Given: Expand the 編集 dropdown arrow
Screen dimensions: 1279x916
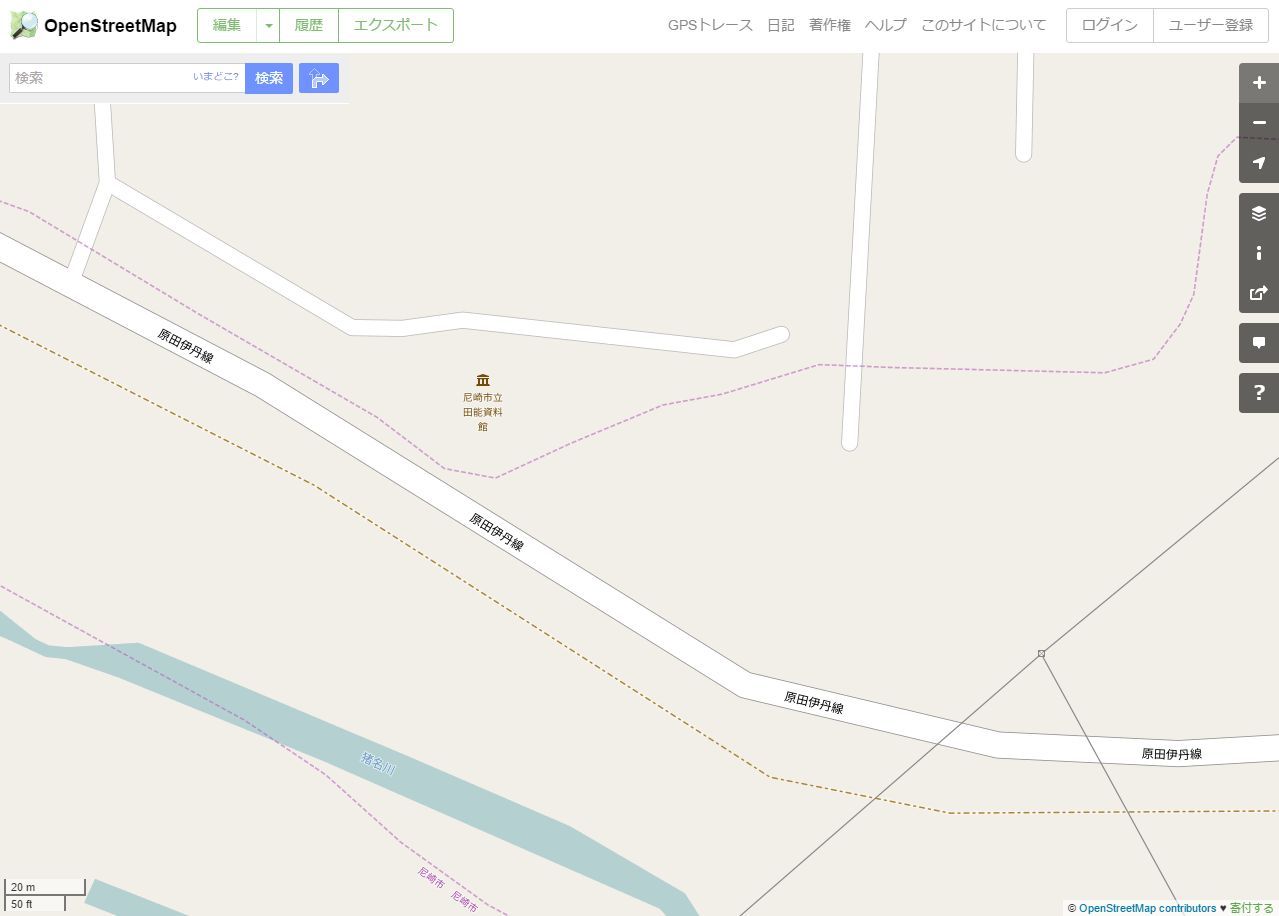Looking at the screenshot, I should tap(268, 26).
